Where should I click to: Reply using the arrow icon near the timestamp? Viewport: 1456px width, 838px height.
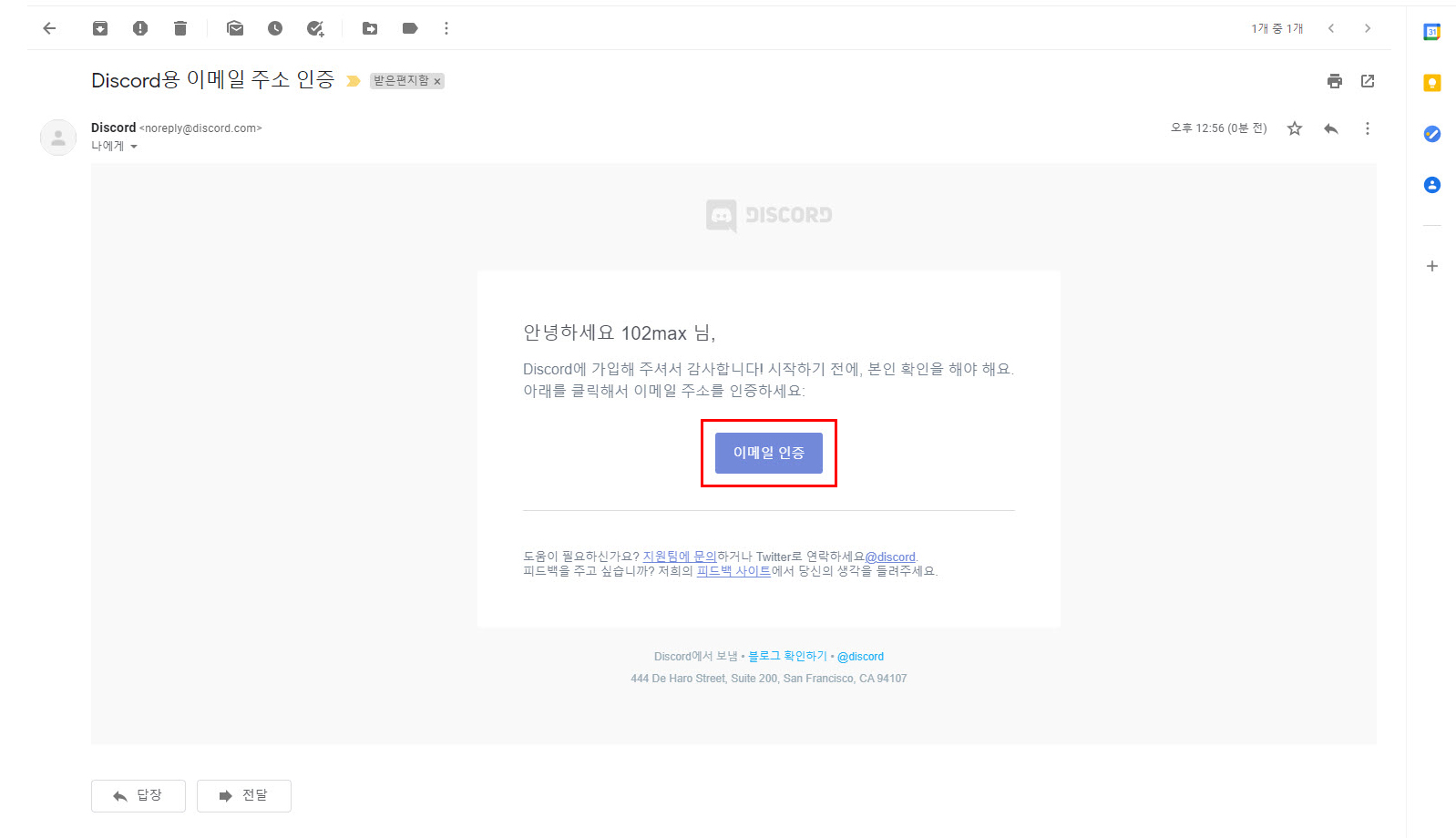tap(1331, 128)
